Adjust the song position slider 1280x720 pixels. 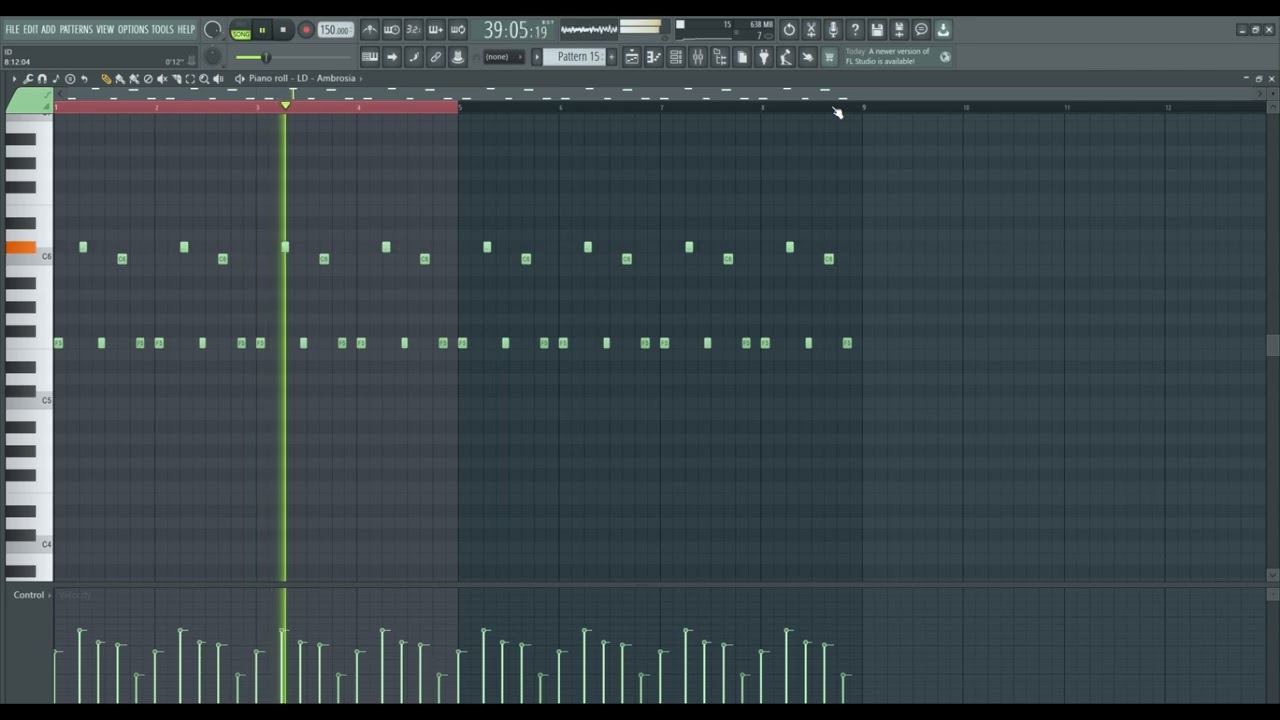[295, 57]
